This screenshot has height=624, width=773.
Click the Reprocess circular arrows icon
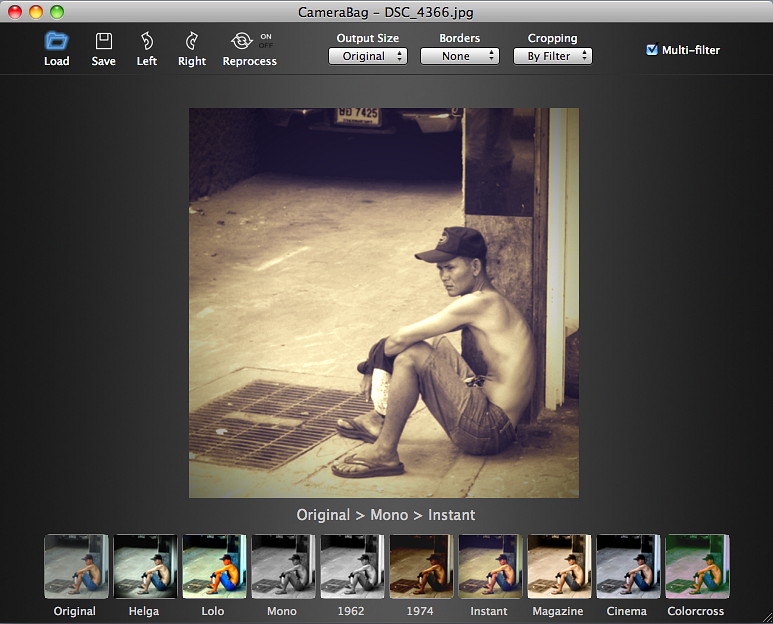[242, 41]
